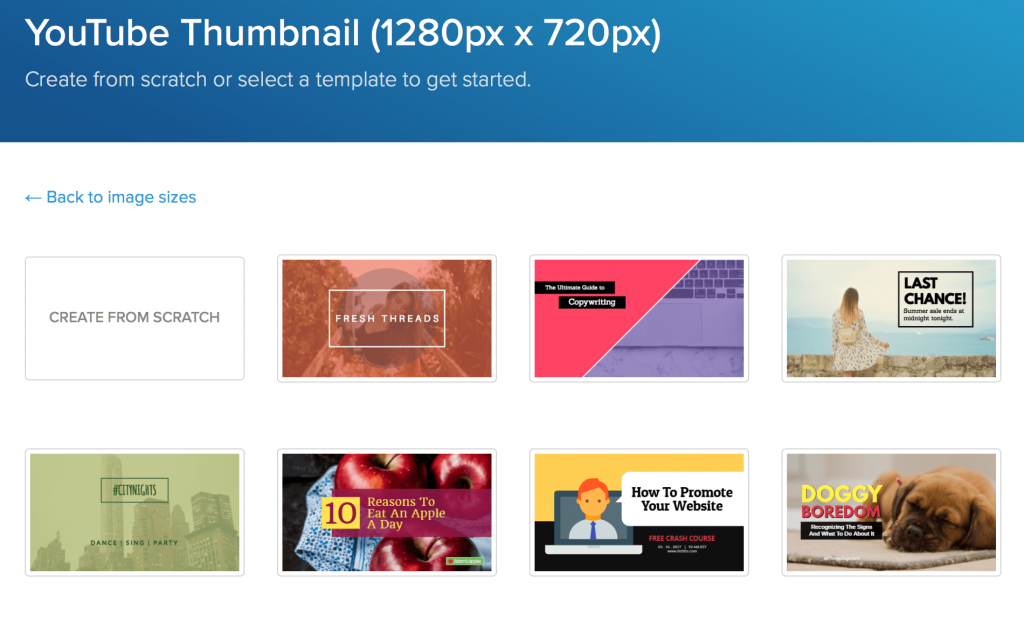Screen dimensions: 1024x624
Task: Click the Back to image sizes link
Action: coord(110,197)
